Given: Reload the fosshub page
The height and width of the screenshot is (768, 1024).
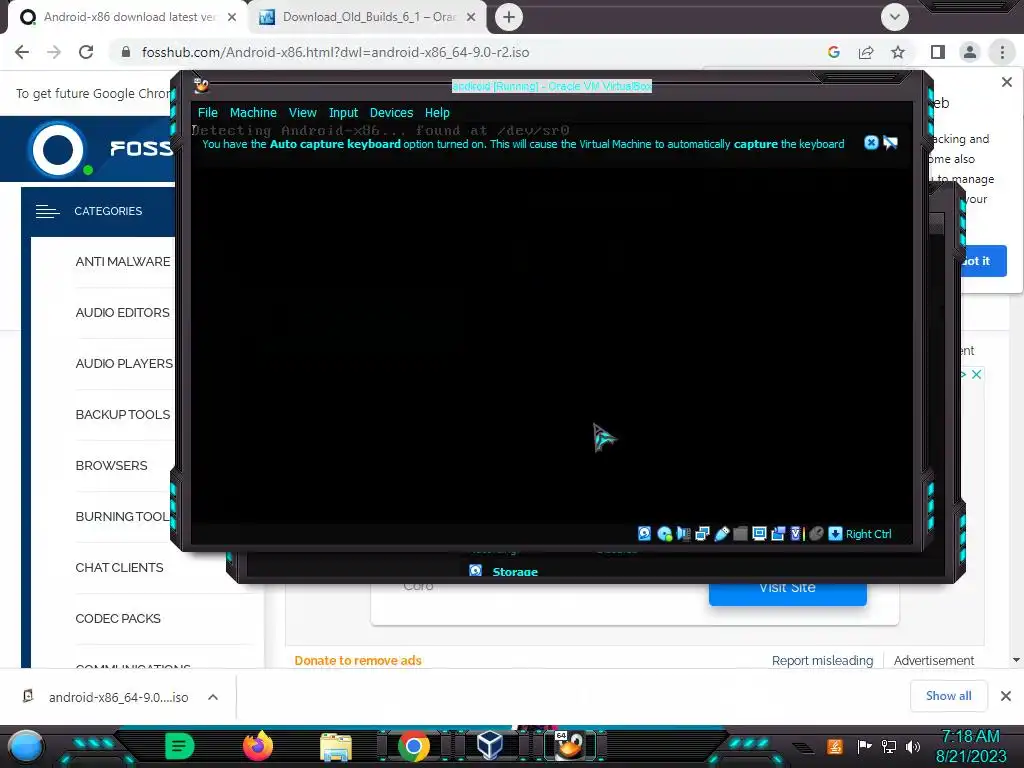Looking at the screenshot, I should coord(86,52).
